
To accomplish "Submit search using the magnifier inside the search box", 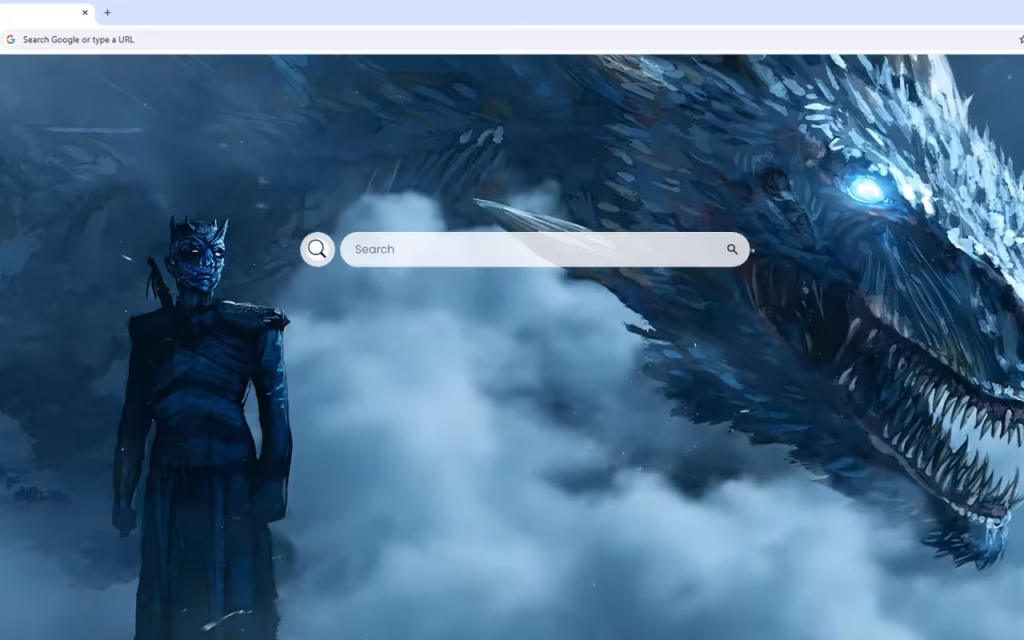I will [732, 249].
